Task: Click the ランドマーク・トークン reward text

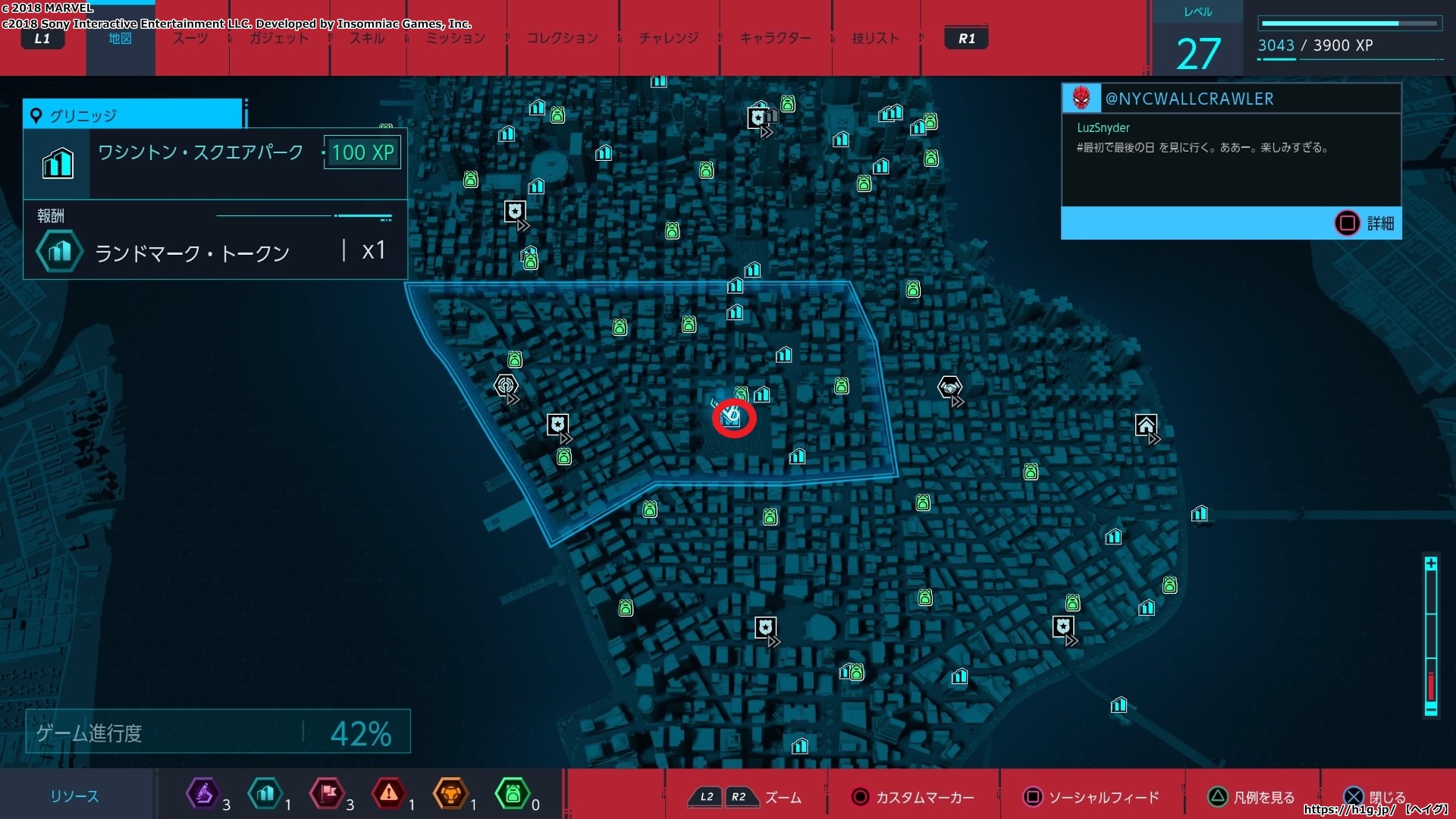Action: pos(192,253)
